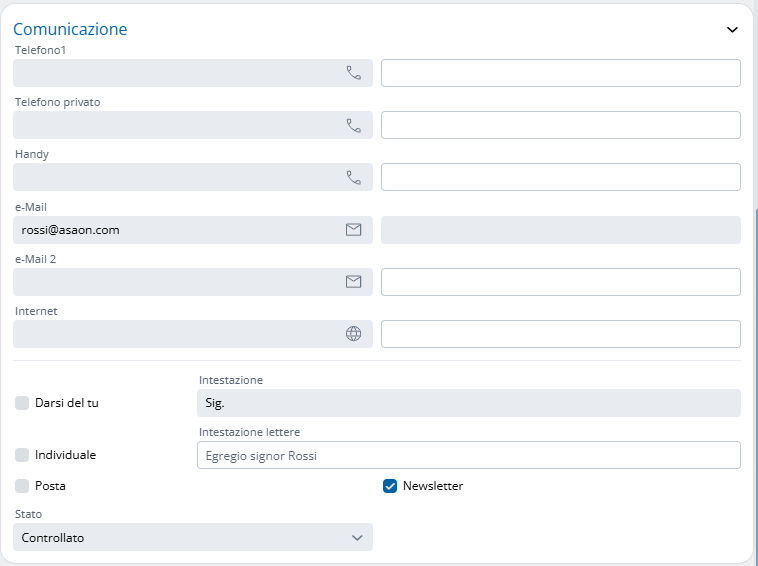Click the e-Mail field containing rossi@asaon.com
Screen dimensions: 758x566
175,230
